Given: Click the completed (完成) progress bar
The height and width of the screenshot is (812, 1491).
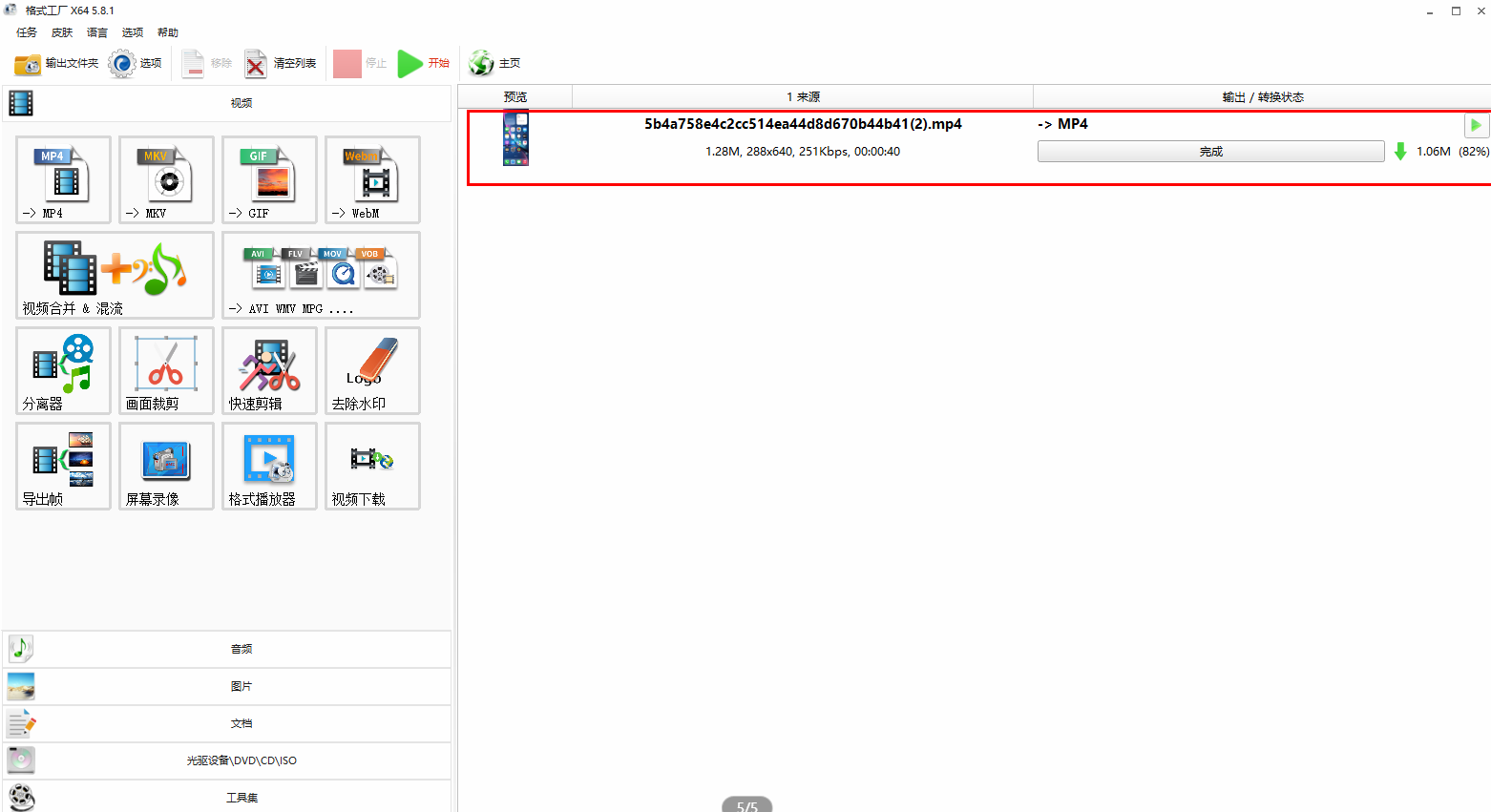Looking at the screenshot, I should (1210, 152).
